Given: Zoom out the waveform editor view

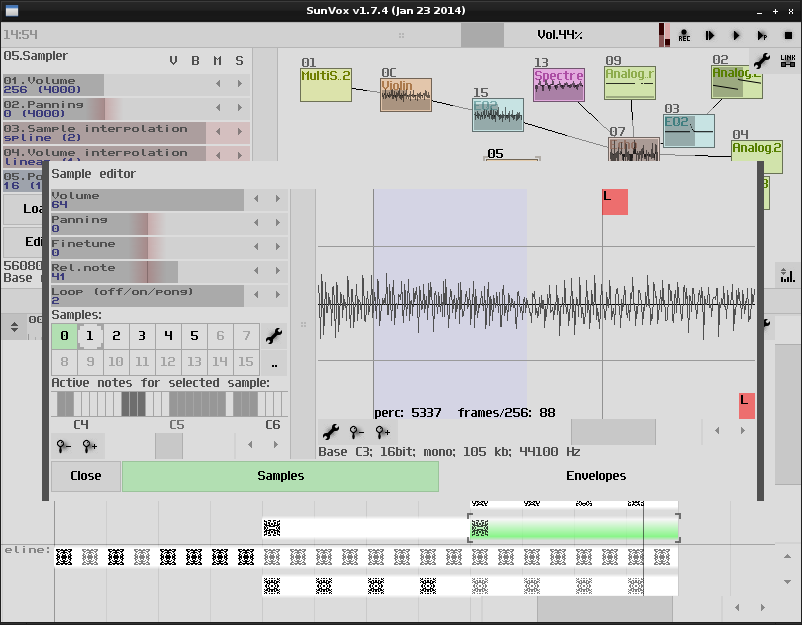Looking at the screenshot, I should tap(356, 432).
